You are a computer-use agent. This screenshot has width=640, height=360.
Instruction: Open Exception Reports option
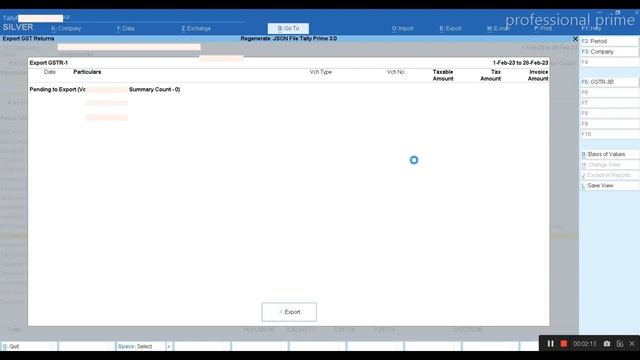click(609, 175)
